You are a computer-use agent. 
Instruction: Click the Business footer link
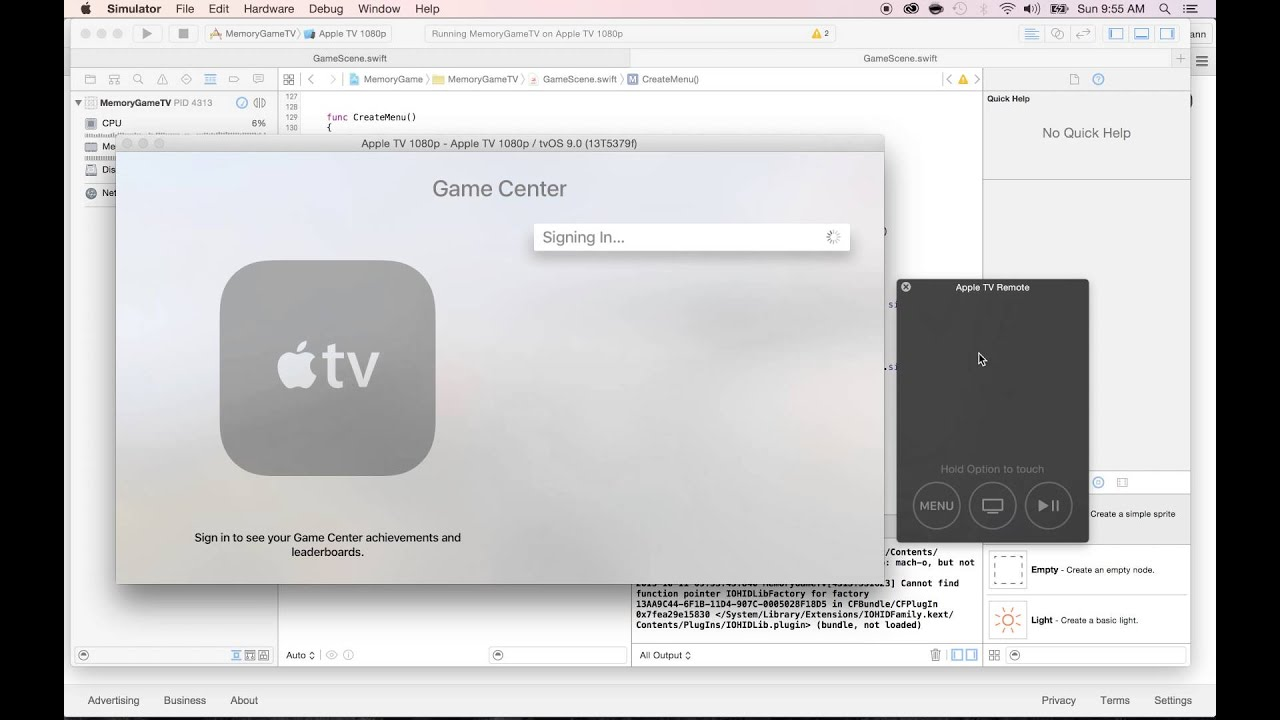point(185,700)
